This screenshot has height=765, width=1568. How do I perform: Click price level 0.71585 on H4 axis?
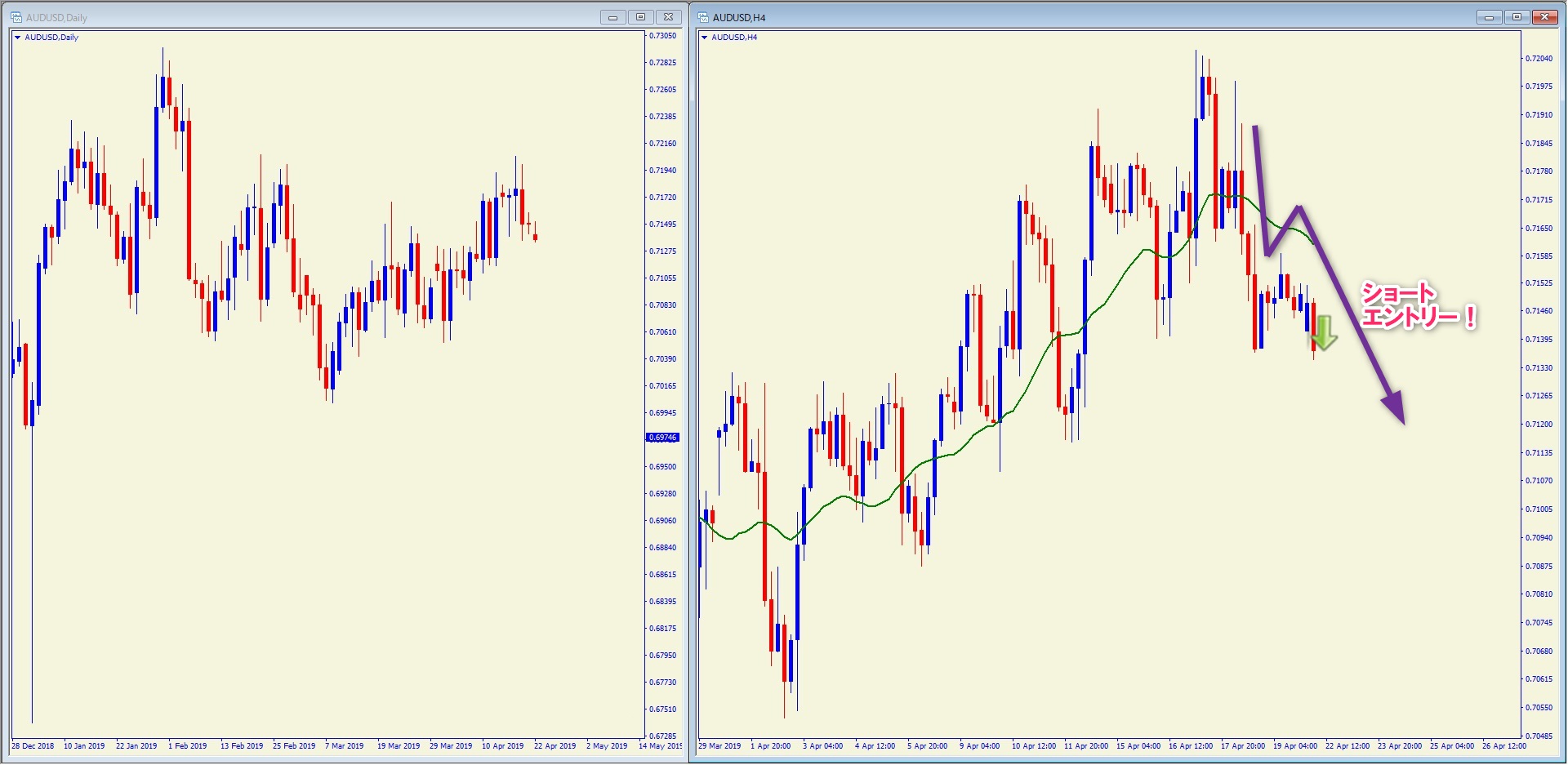point(1539,256)
